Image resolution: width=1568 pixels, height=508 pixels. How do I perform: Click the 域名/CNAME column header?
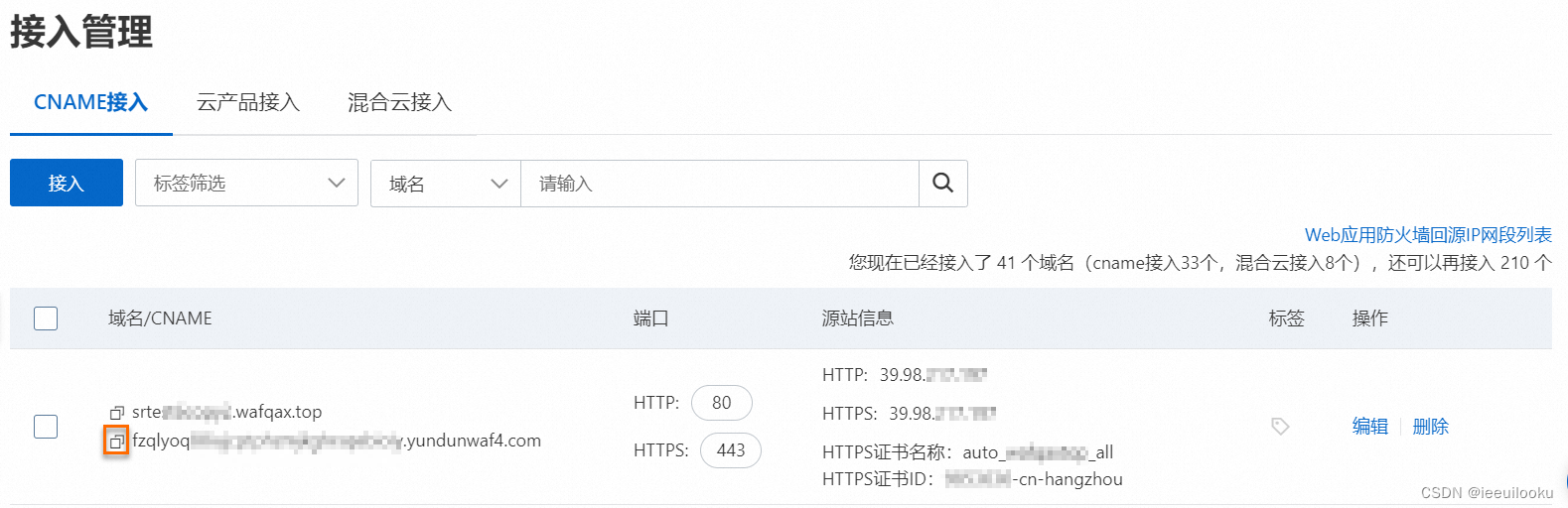[160, 318]
